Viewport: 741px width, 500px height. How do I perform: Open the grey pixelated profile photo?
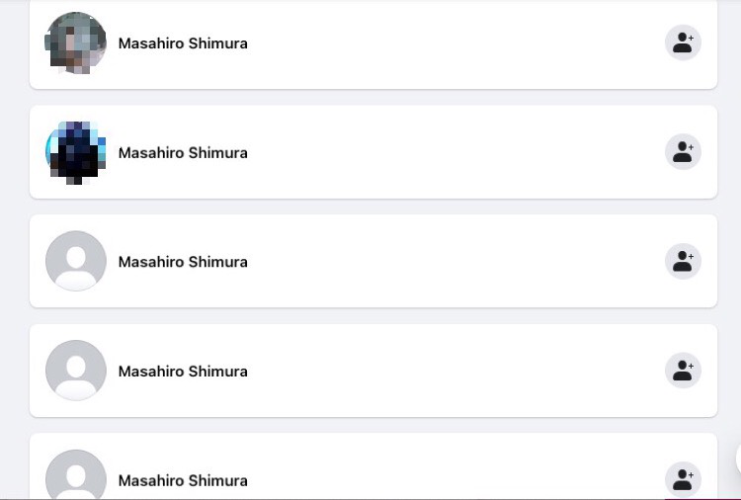click(x=76, y=43)
